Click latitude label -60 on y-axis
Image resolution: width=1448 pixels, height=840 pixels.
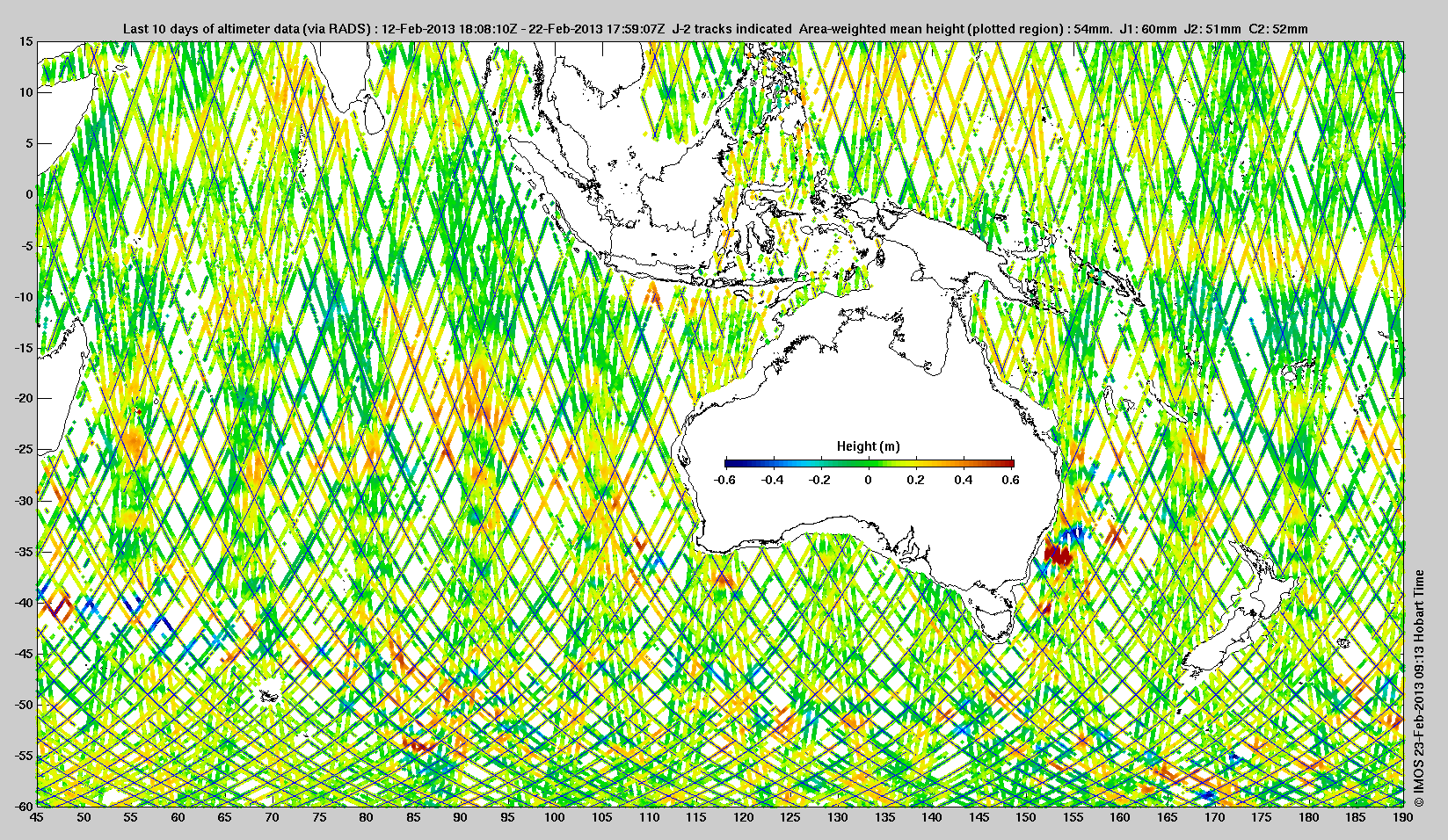(24, 806)
